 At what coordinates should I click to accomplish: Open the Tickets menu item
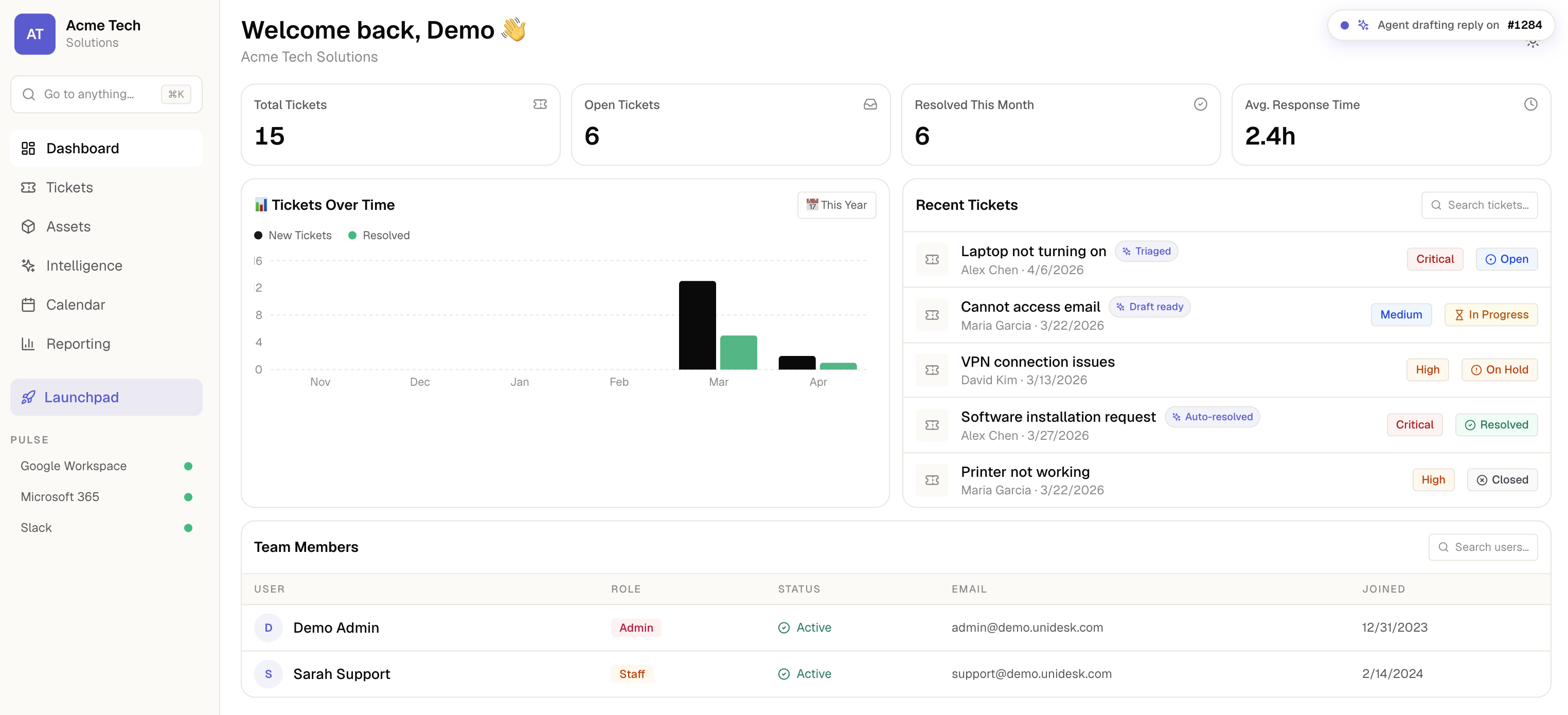(x=106, y=187)
